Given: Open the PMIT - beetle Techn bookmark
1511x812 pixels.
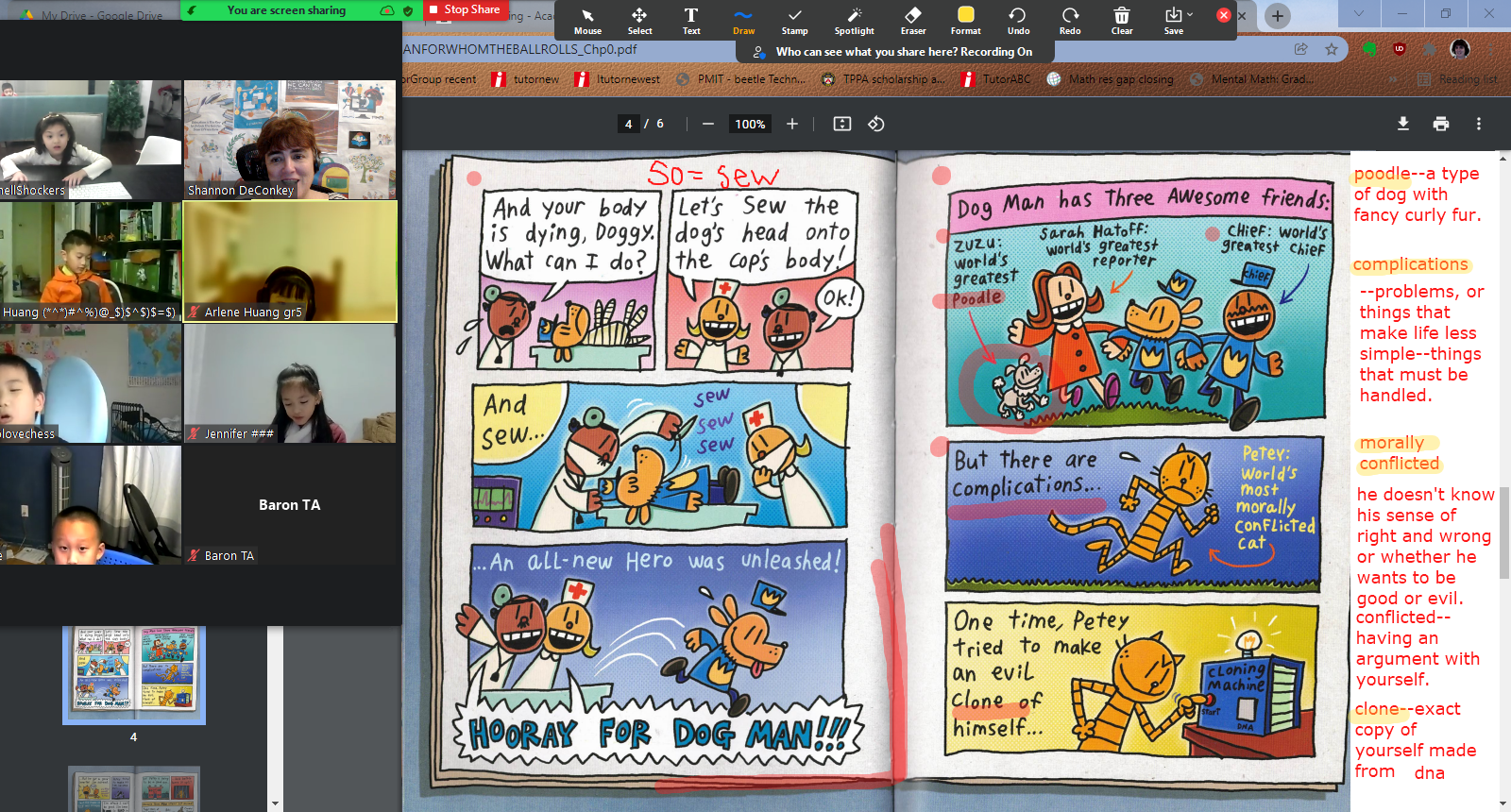Looking at the screenshot, I should pyautogui.click(x=741, y=79).
